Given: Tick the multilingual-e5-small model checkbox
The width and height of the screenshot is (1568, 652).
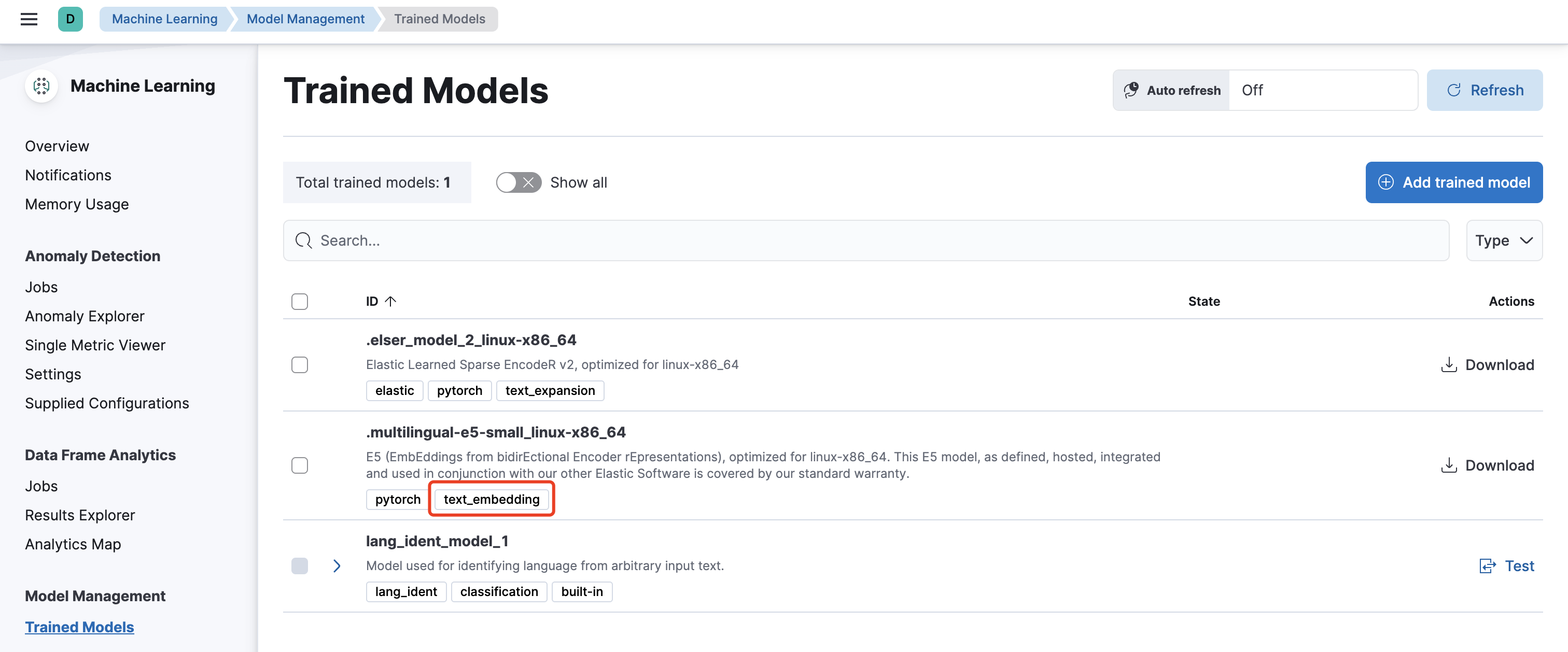Looking at the screenshot, I should click(300, 465).
